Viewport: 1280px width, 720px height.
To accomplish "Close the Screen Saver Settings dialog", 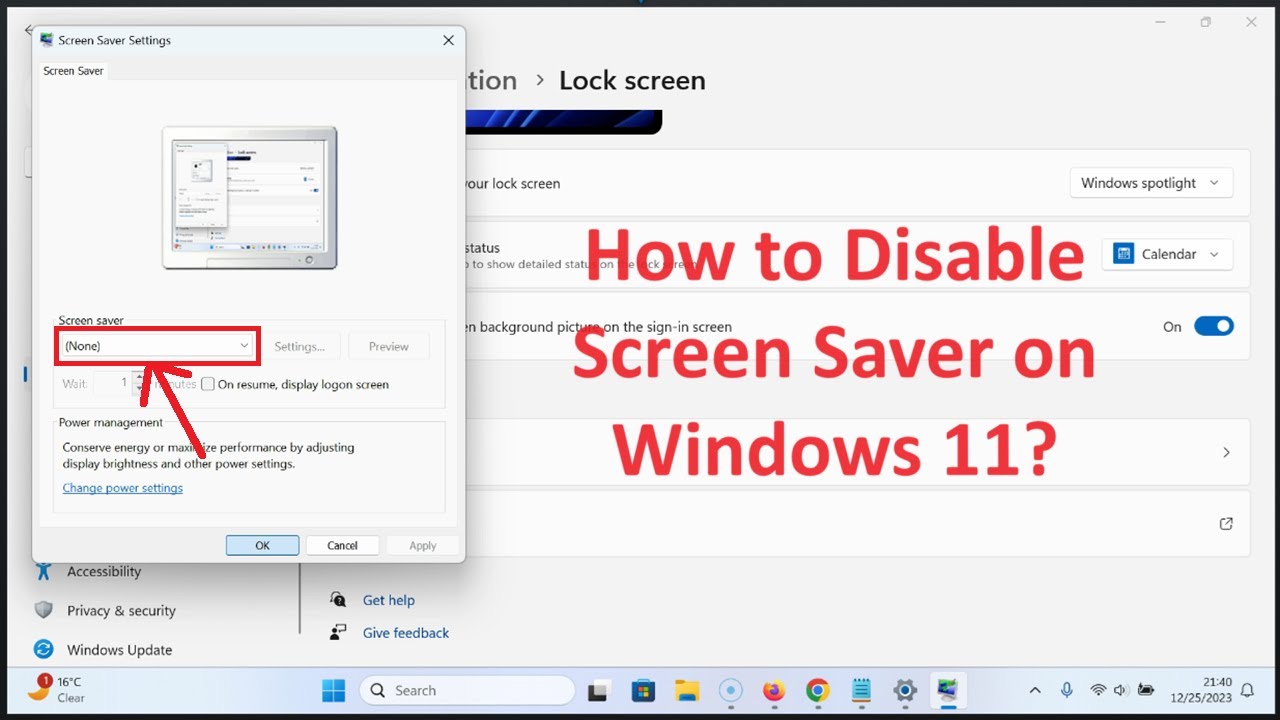I will click(448, 40).
